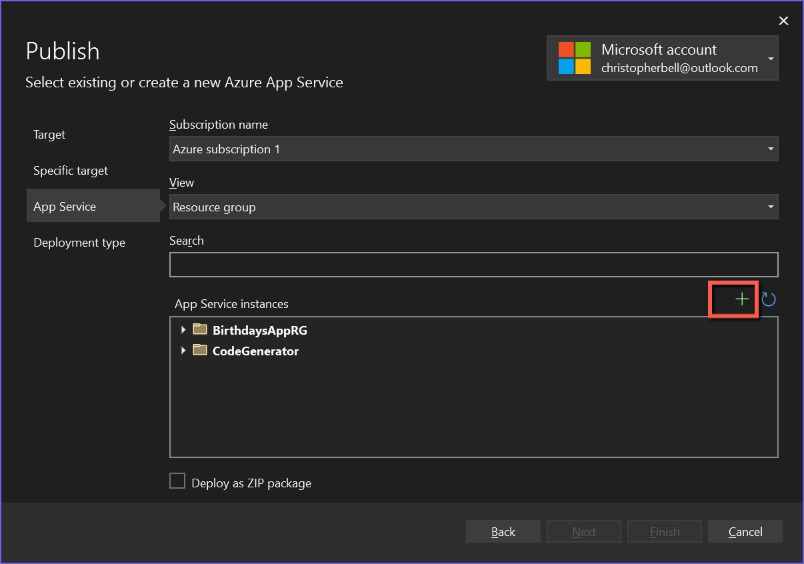Go to the Specific target step
Viewport: 804px width, 564px height.
pos(71,171)
